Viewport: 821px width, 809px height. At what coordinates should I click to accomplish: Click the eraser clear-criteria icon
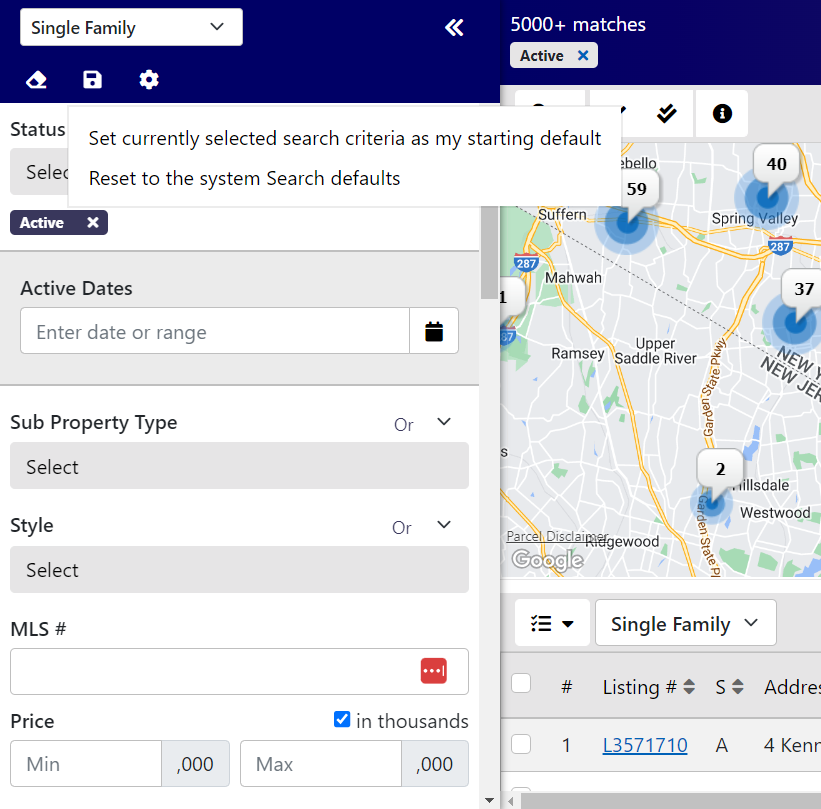(x=36, y=80)
